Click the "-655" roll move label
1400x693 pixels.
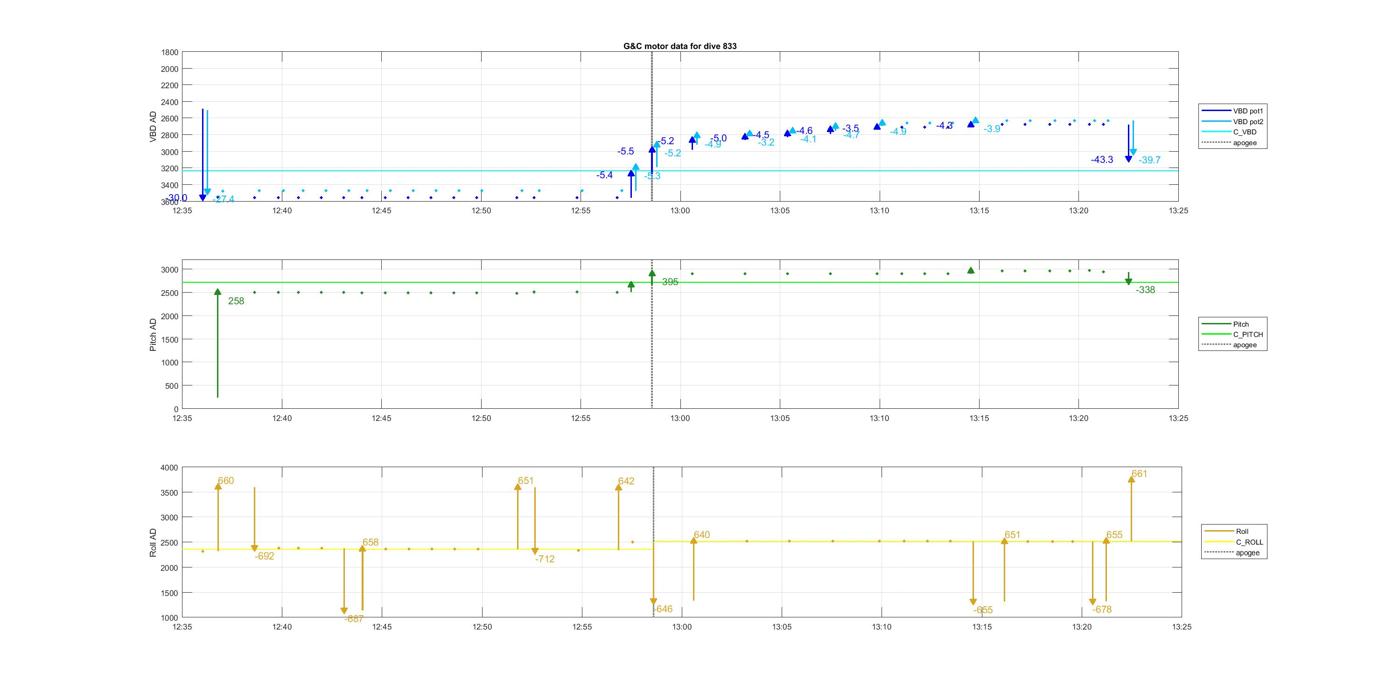(983, 610)
